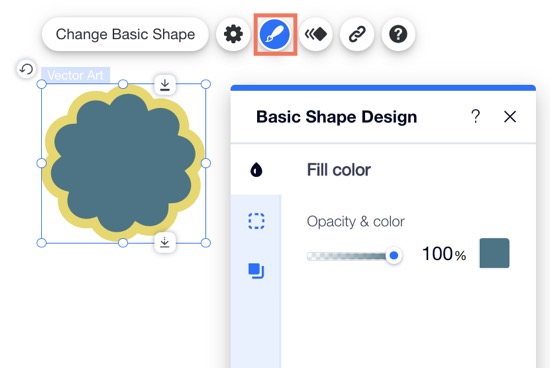Viewport: 550px width, 368px height.
Task: Click the top-left resize handle of shape
Action: click(x=41, y=84)
